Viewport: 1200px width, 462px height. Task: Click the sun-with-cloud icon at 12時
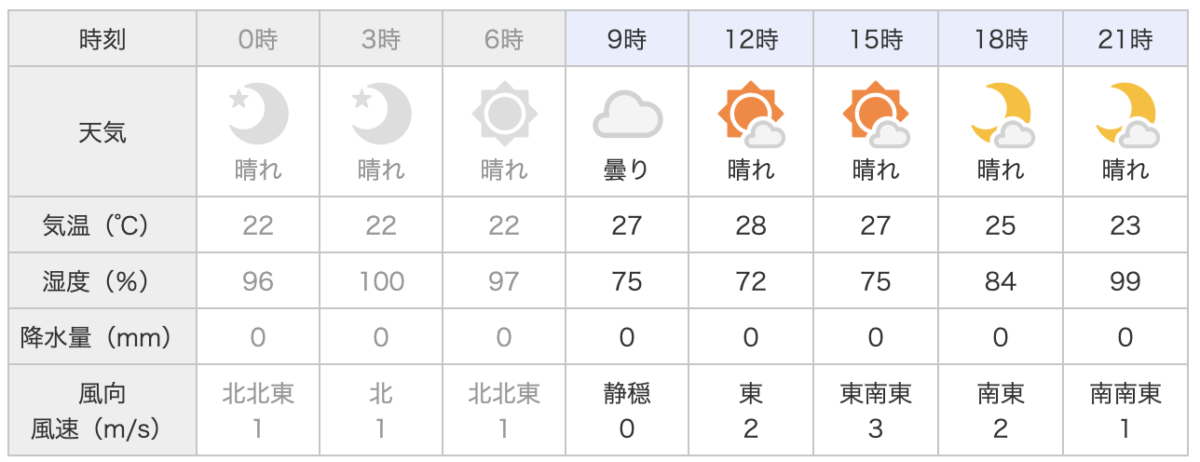pyautogui.click(x=751, y=114)
